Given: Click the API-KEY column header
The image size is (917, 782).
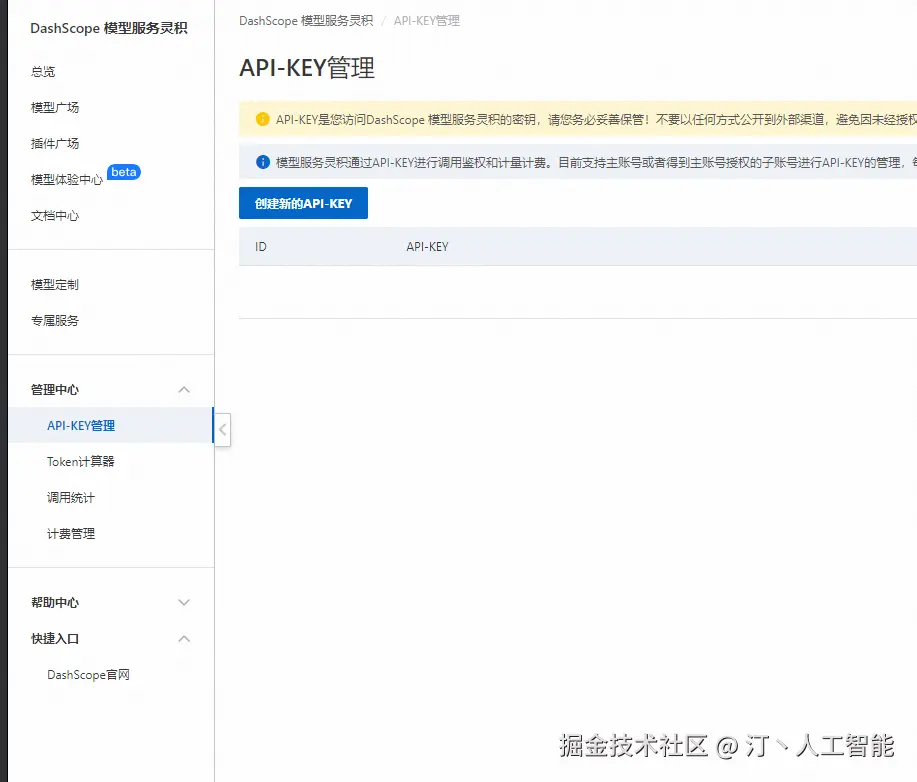Looking at the screenshot, I should tap(428, 247).
